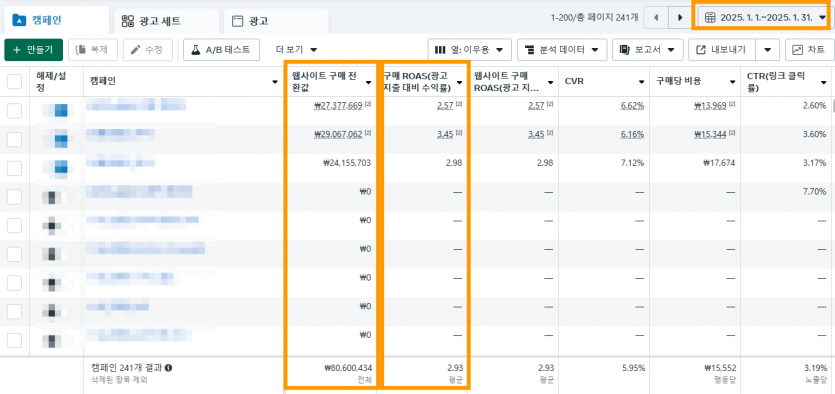
Task: Select the 7.12% CVR cell
Action: pos(632,163)
